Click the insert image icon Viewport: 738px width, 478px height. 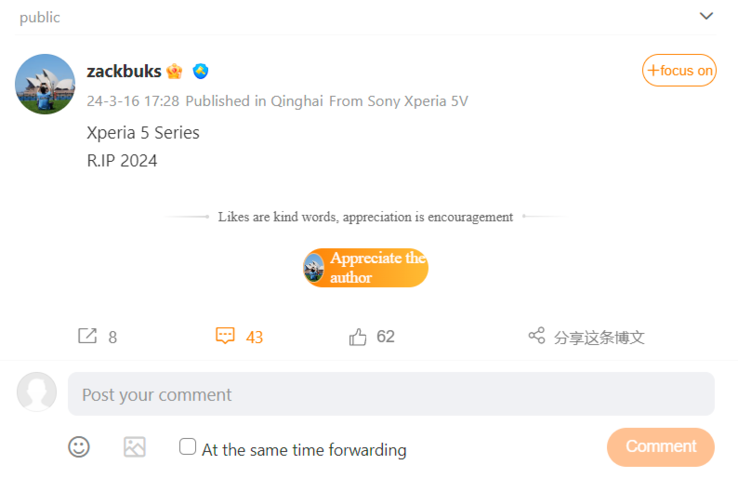(x=135, y=447)
